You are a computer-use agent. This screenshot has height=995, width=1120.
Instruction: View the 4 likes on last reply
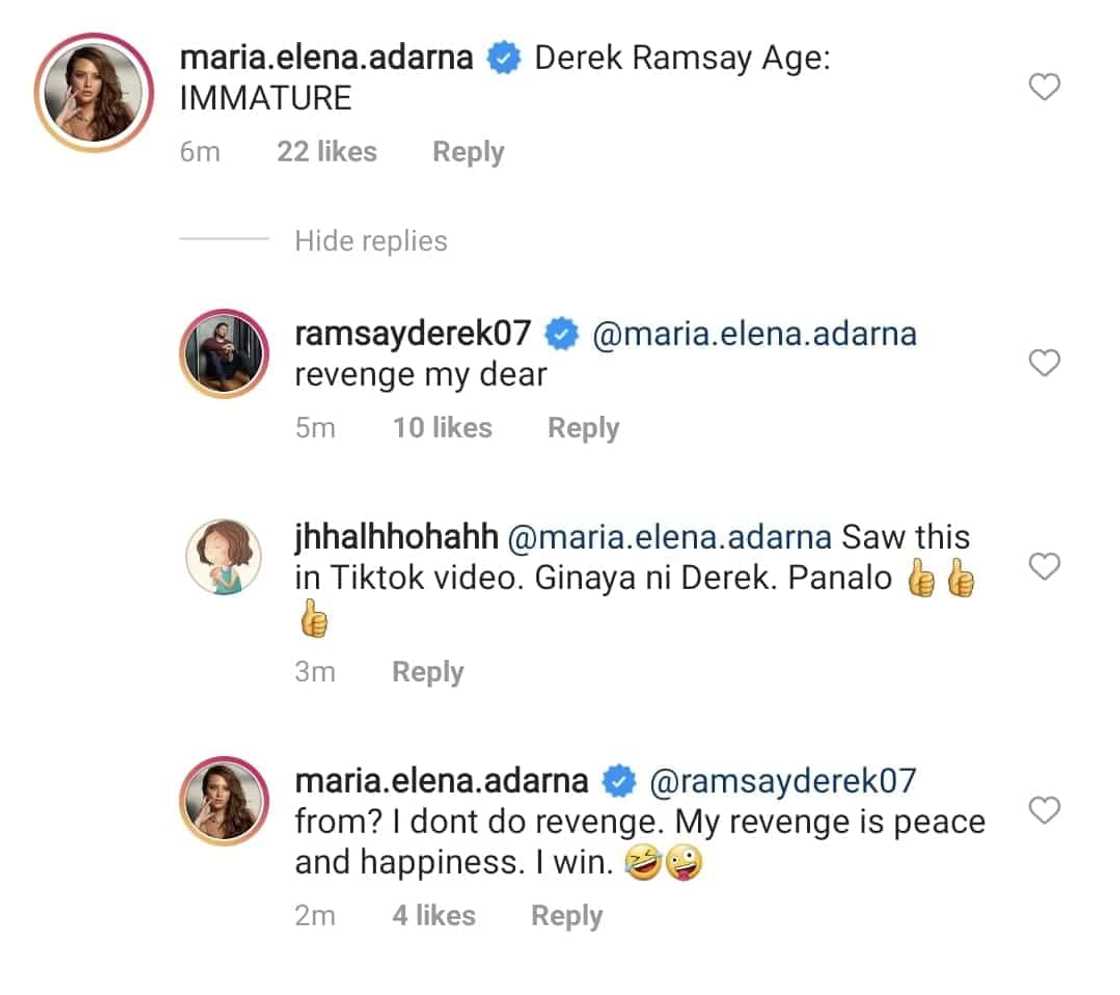coord(433,916)
